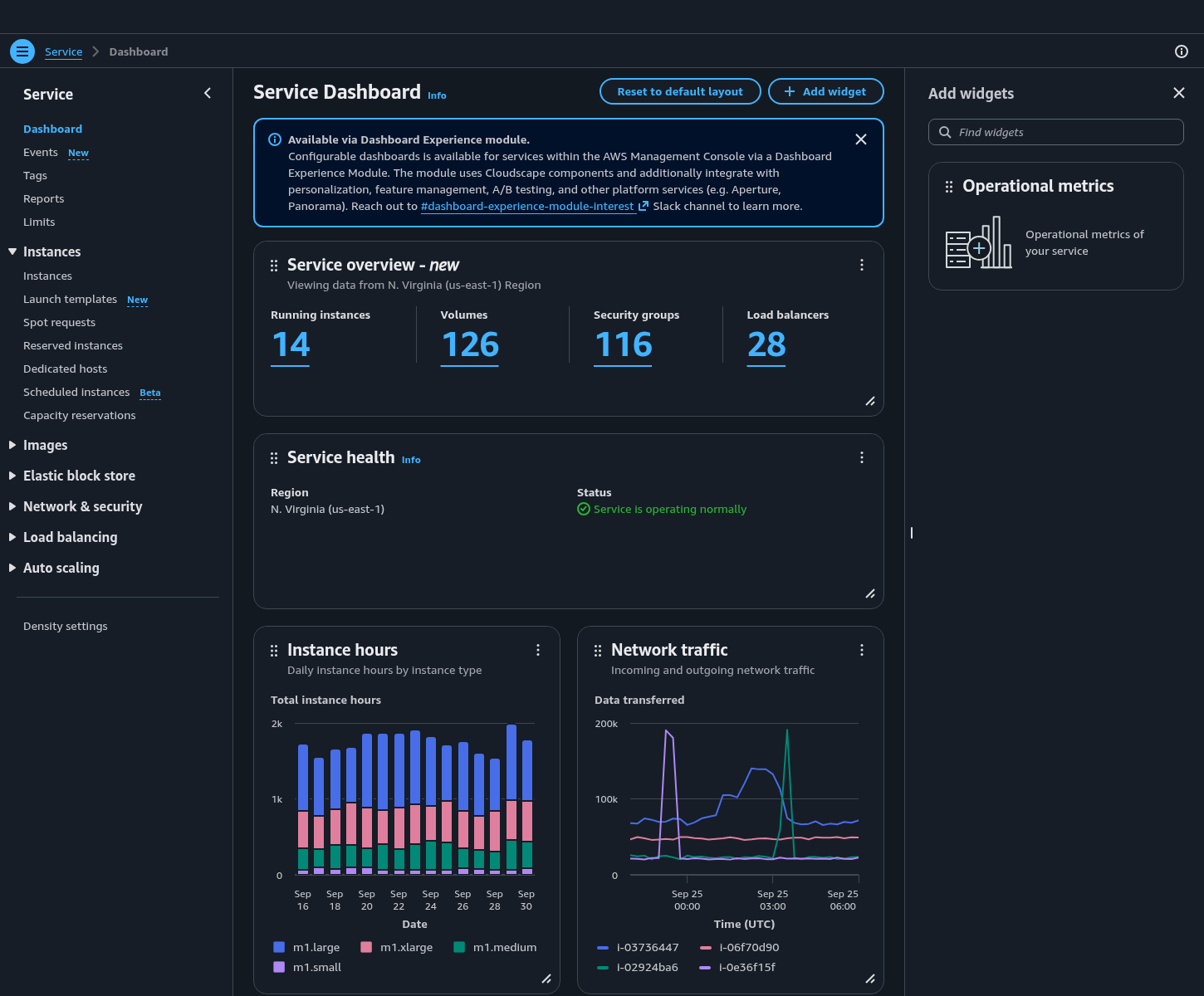The height and width of the screenshot is (996, 1204).
Task: Go to Scheduled instances page
Action: coord(76,392)
